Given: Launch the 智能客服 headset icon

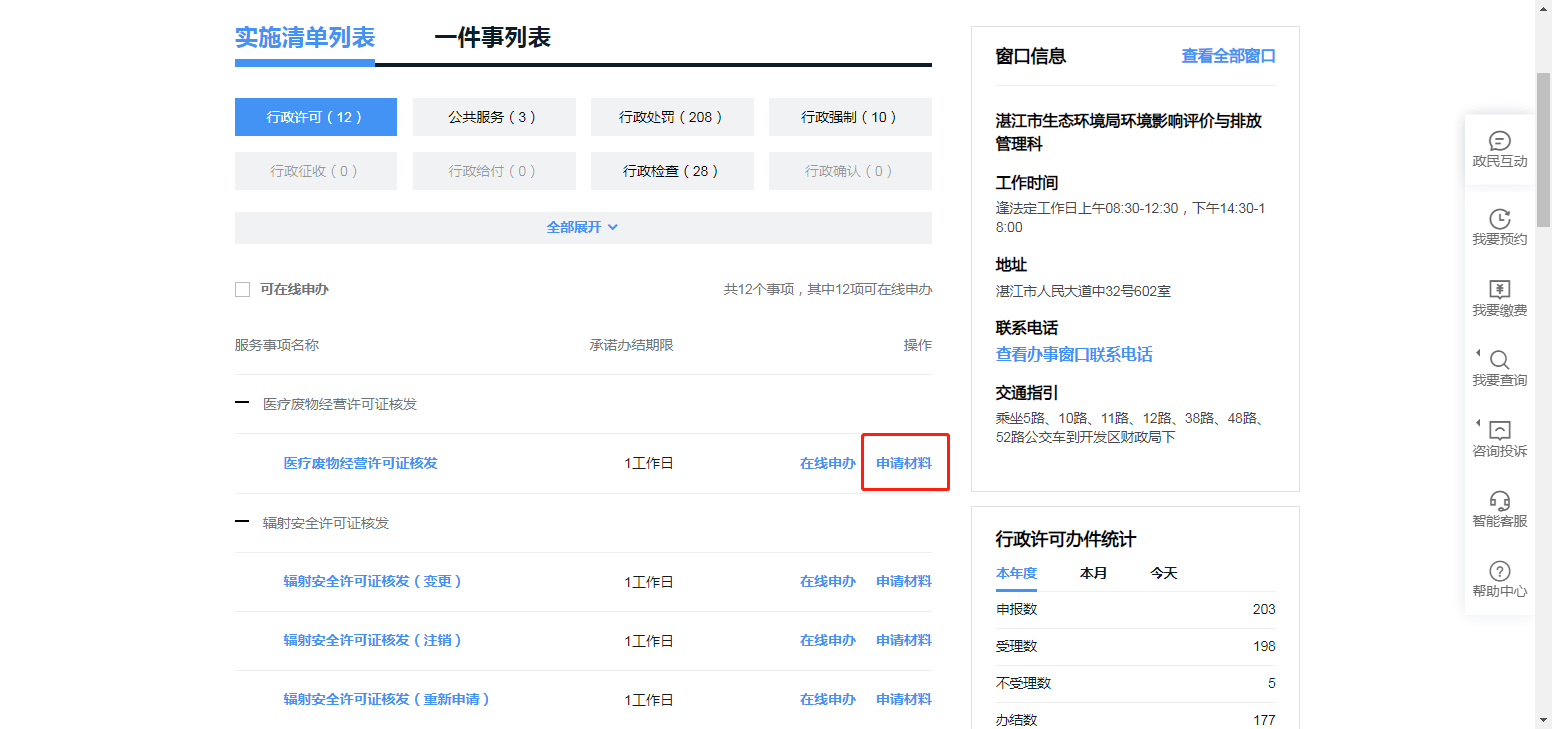Looking at the screenshot, I should coord(1499,501).
